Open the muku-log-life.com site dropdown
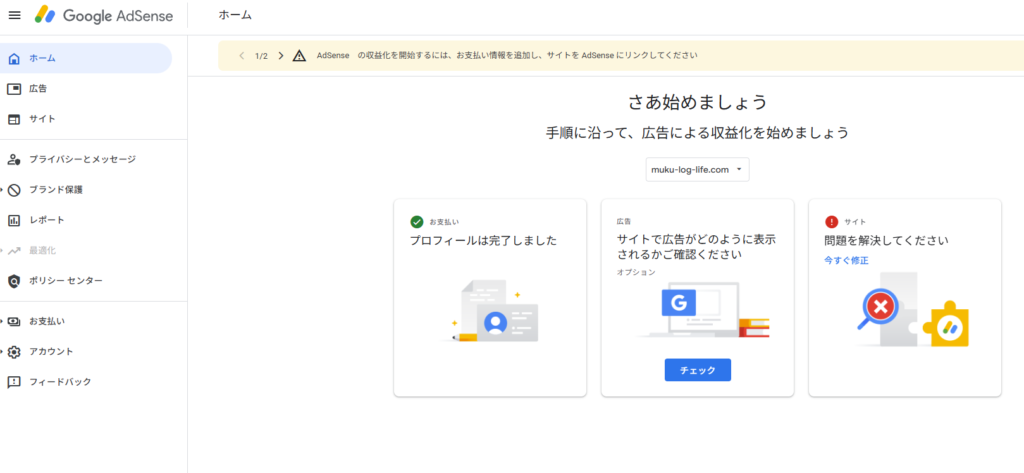Screen dimensions: 1024x473 698,170
